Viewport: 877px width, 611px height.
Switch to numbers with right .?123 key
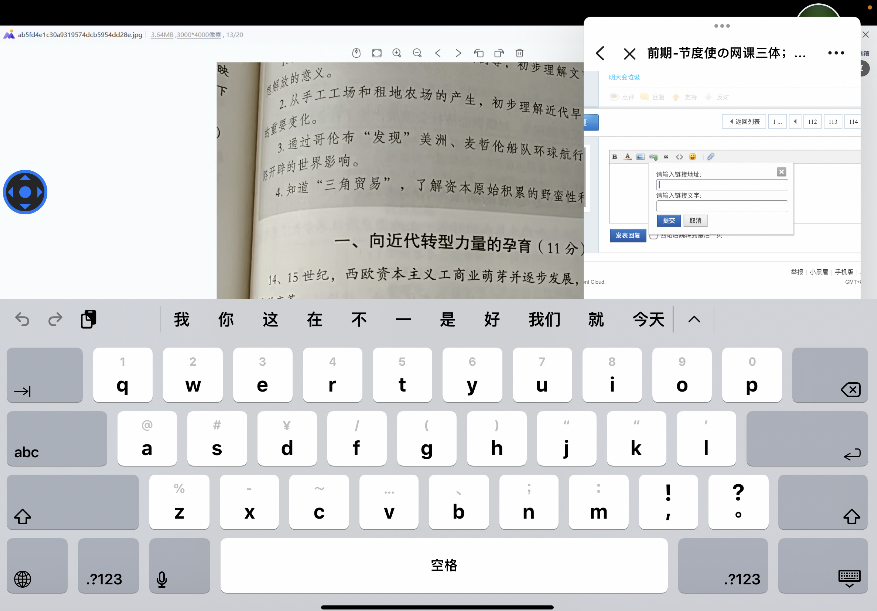tap(723, 566)
